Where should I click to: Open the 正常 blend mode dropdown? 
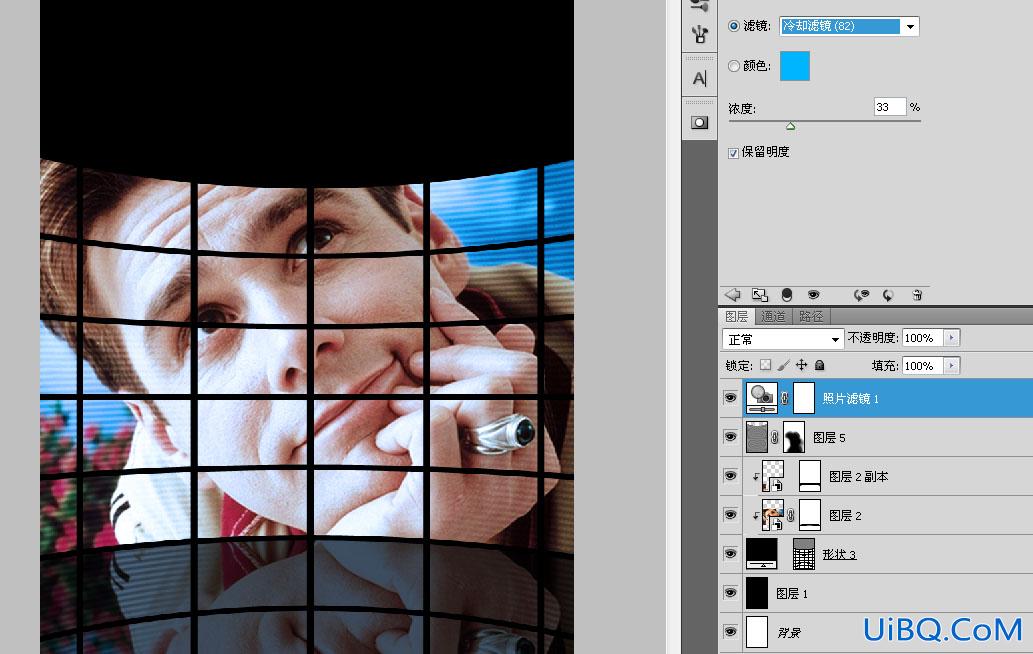(783, 339)
